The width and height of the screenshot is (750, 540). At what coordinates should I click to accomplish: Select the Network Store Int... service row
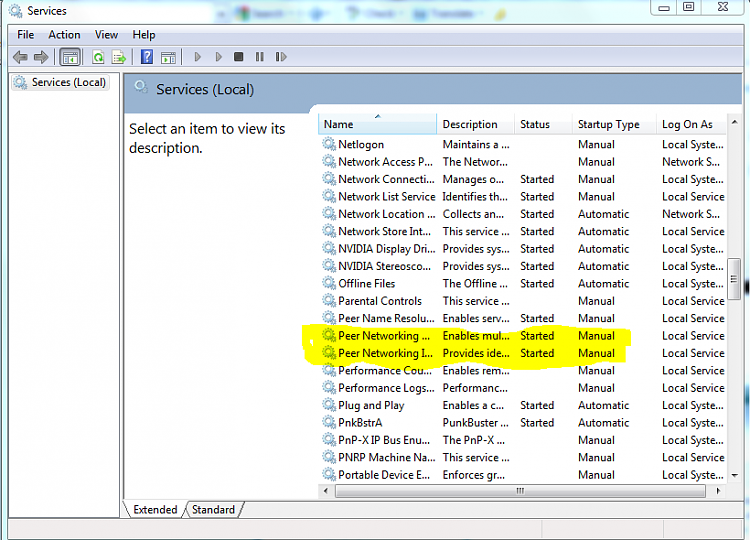coord(523,231)
